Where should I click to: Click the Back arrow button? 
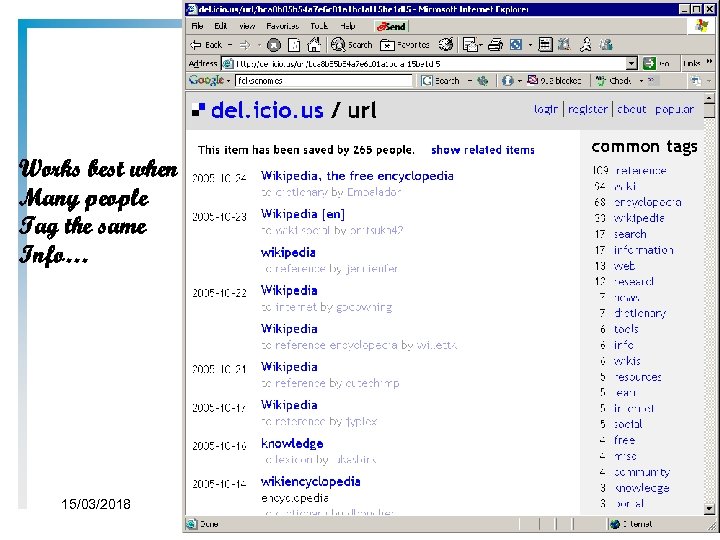pyautogui.click(x=206, y=45)
